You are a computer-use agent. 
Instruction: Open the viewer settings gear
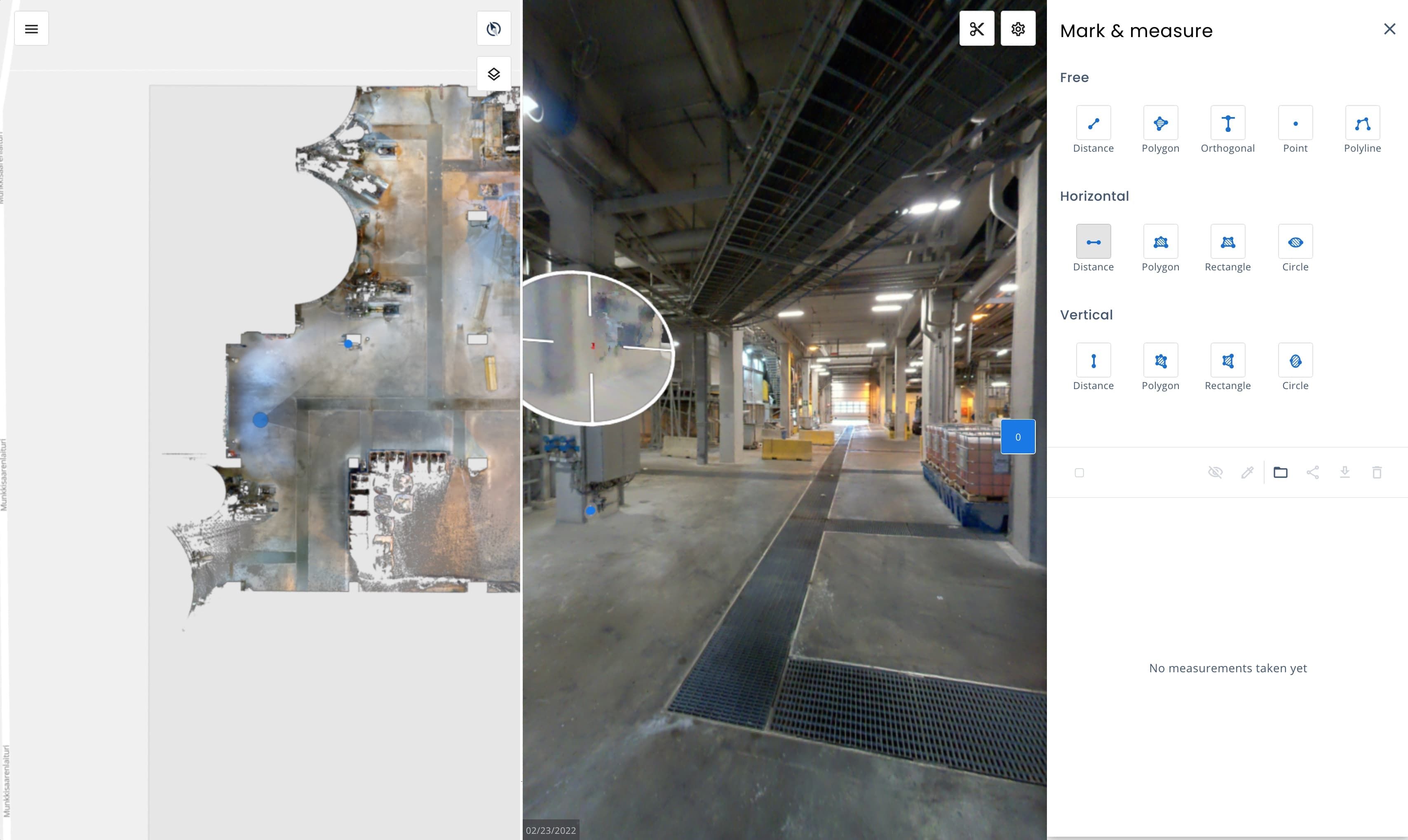[x=1018, y=29]
